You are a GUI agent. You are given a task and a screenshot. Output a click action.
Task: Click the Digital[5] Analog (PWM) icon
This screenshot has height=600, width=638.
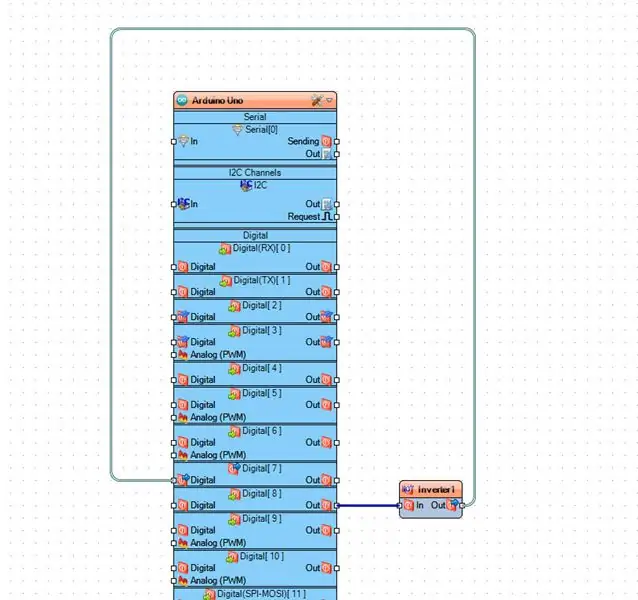coord(183,417)
